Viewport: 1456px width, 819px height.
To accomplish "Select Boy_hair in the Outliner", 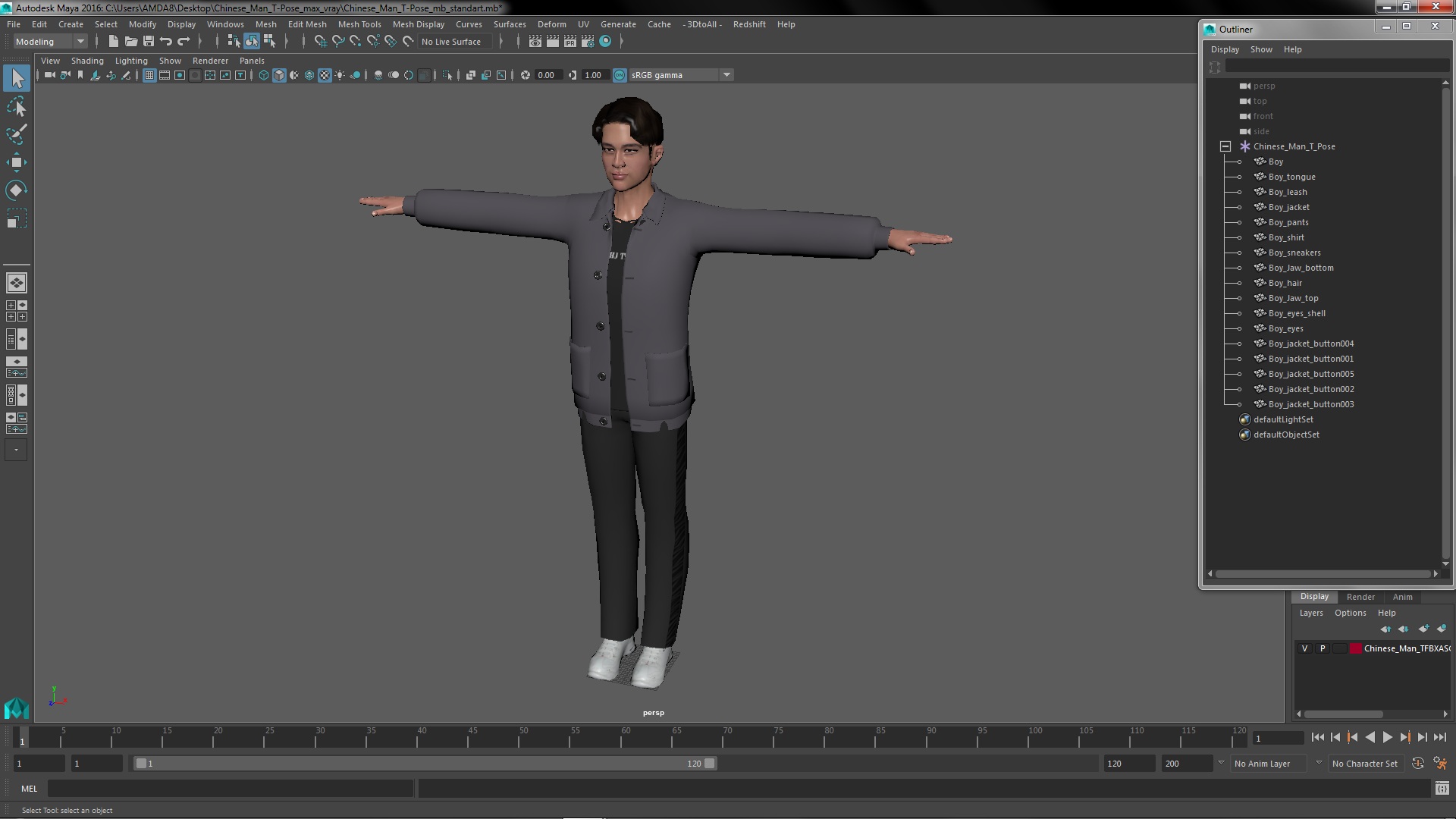I will coord(1285,283).
